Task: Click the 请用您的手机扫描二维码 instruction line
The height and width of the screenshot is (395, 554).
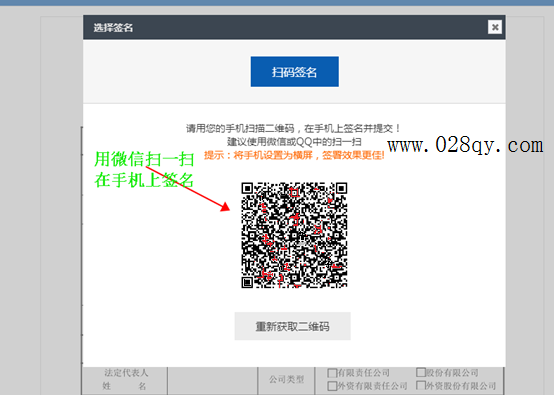Action: coord(293,128)
